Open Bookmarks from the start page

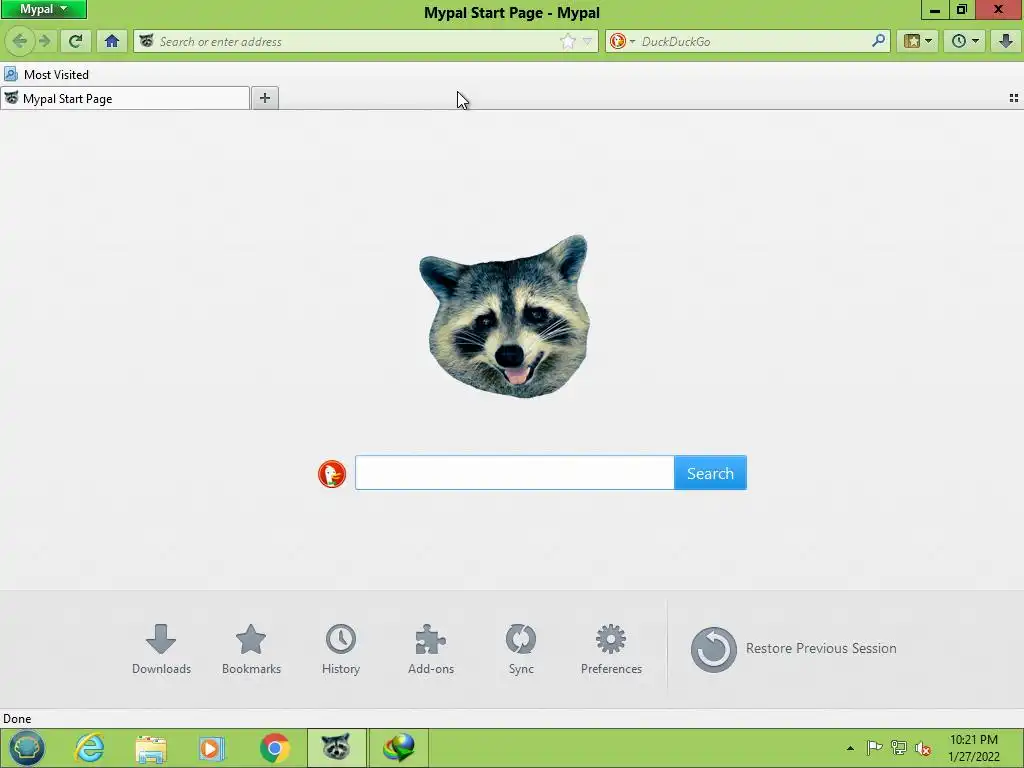tap(251, 649)
